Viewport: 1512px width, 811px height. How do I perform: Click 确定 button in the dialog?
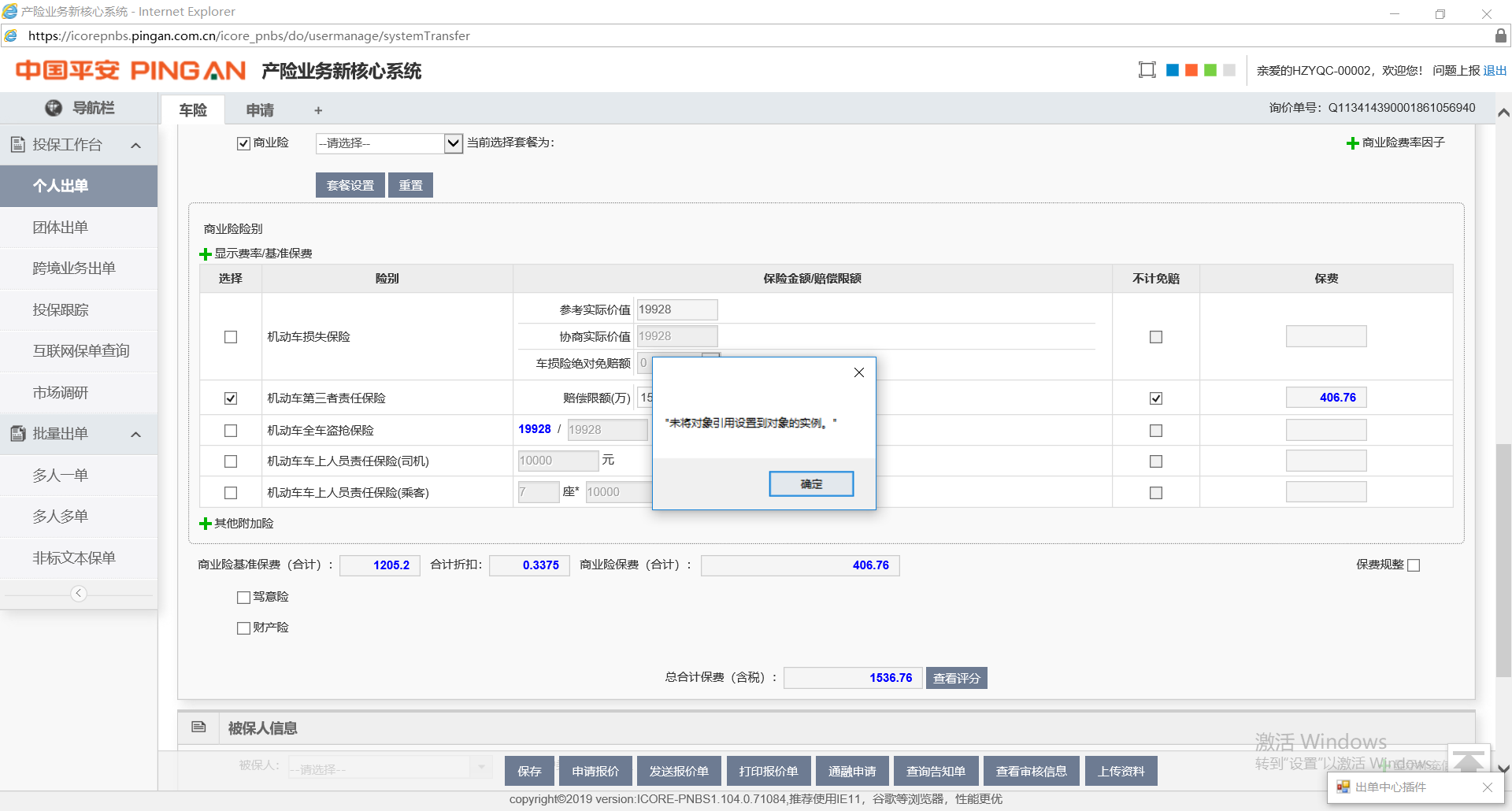[811, 484]
